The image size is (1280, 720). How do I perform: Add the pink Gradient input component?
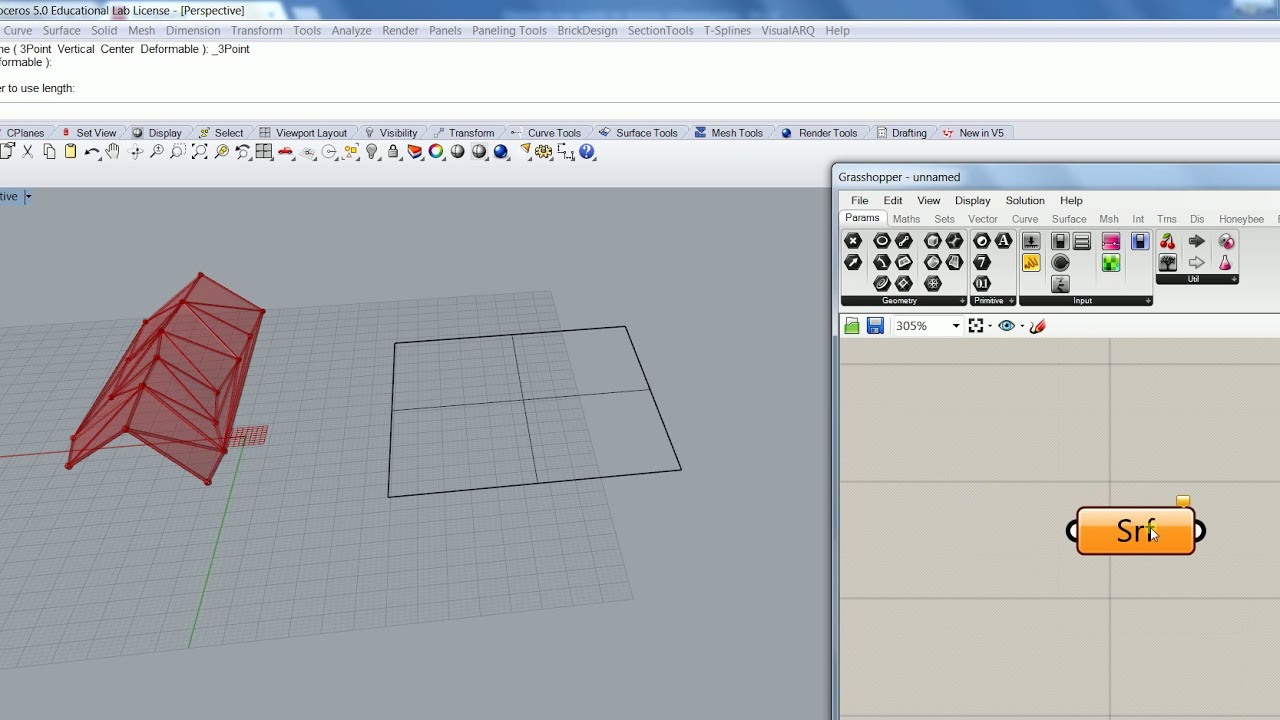(1111, 241)
